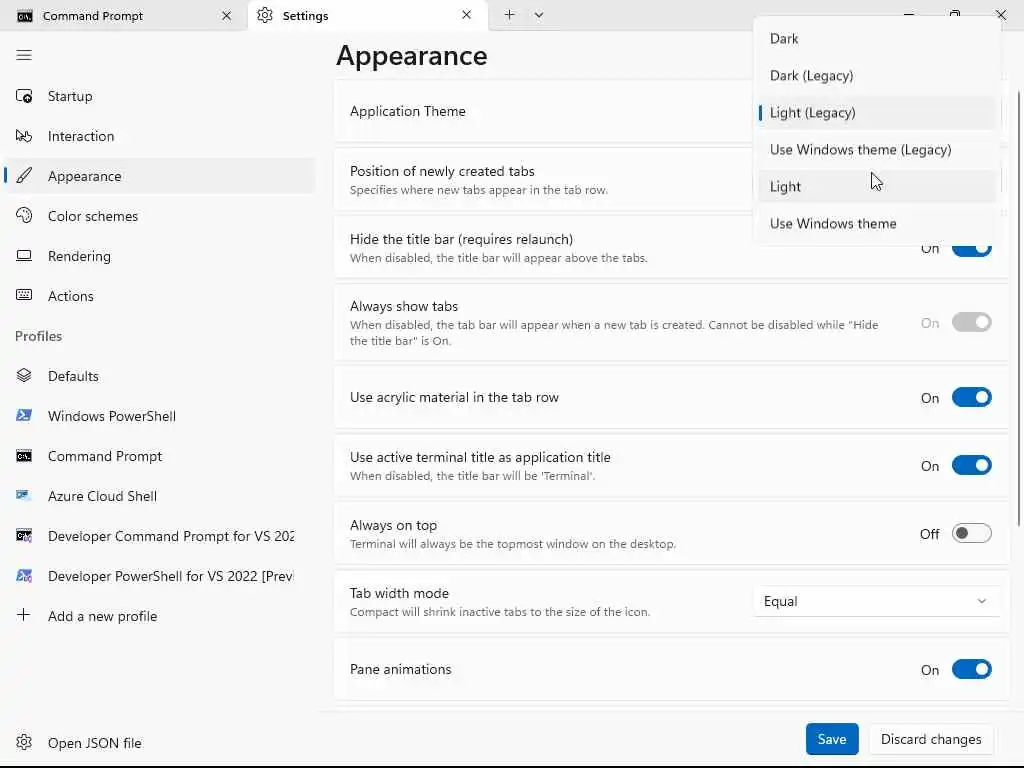Add a new profile

(x=159, y=616)
